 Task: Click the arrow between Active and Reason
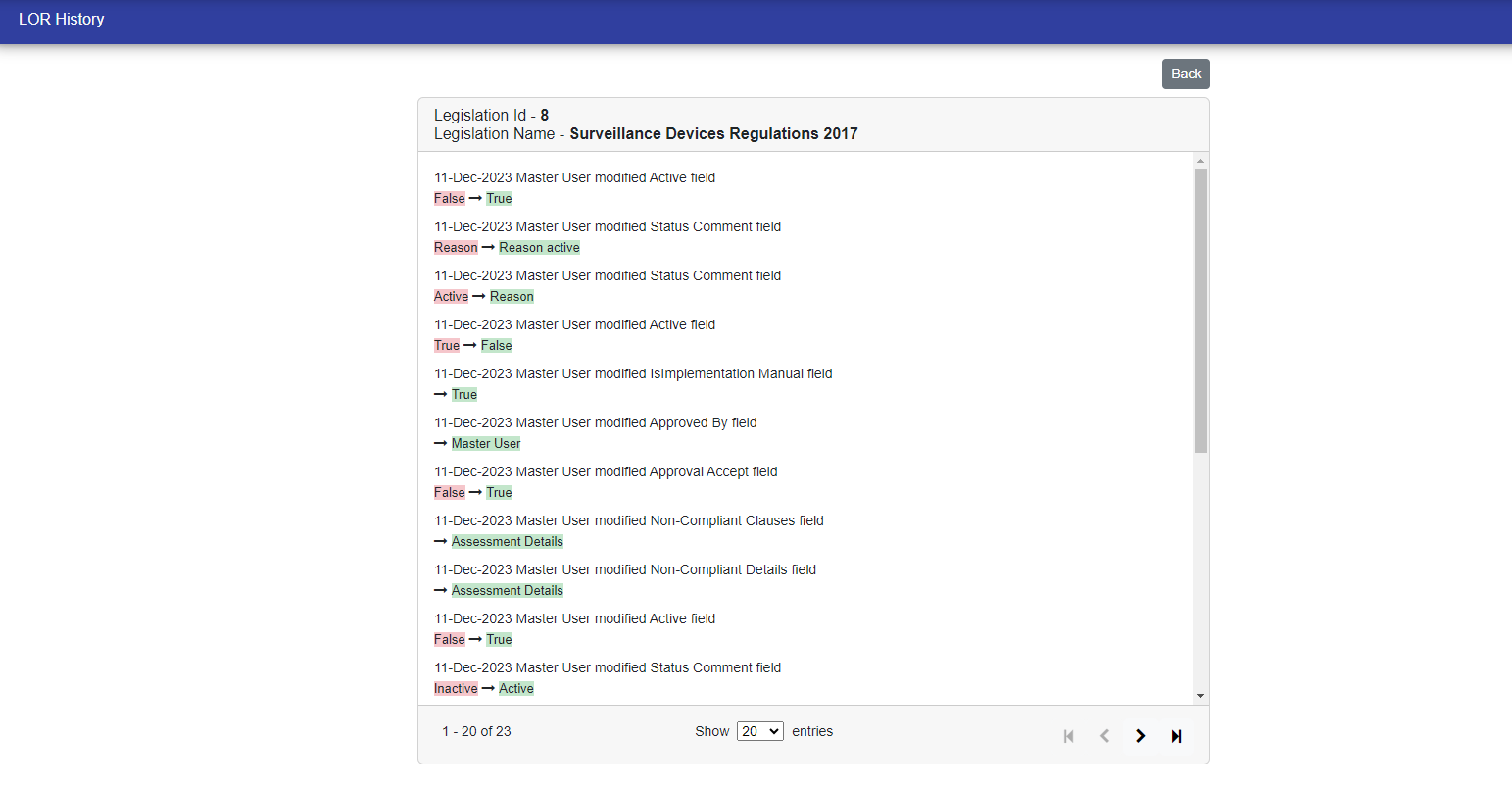pyautogui.click(x=479, y=297)
